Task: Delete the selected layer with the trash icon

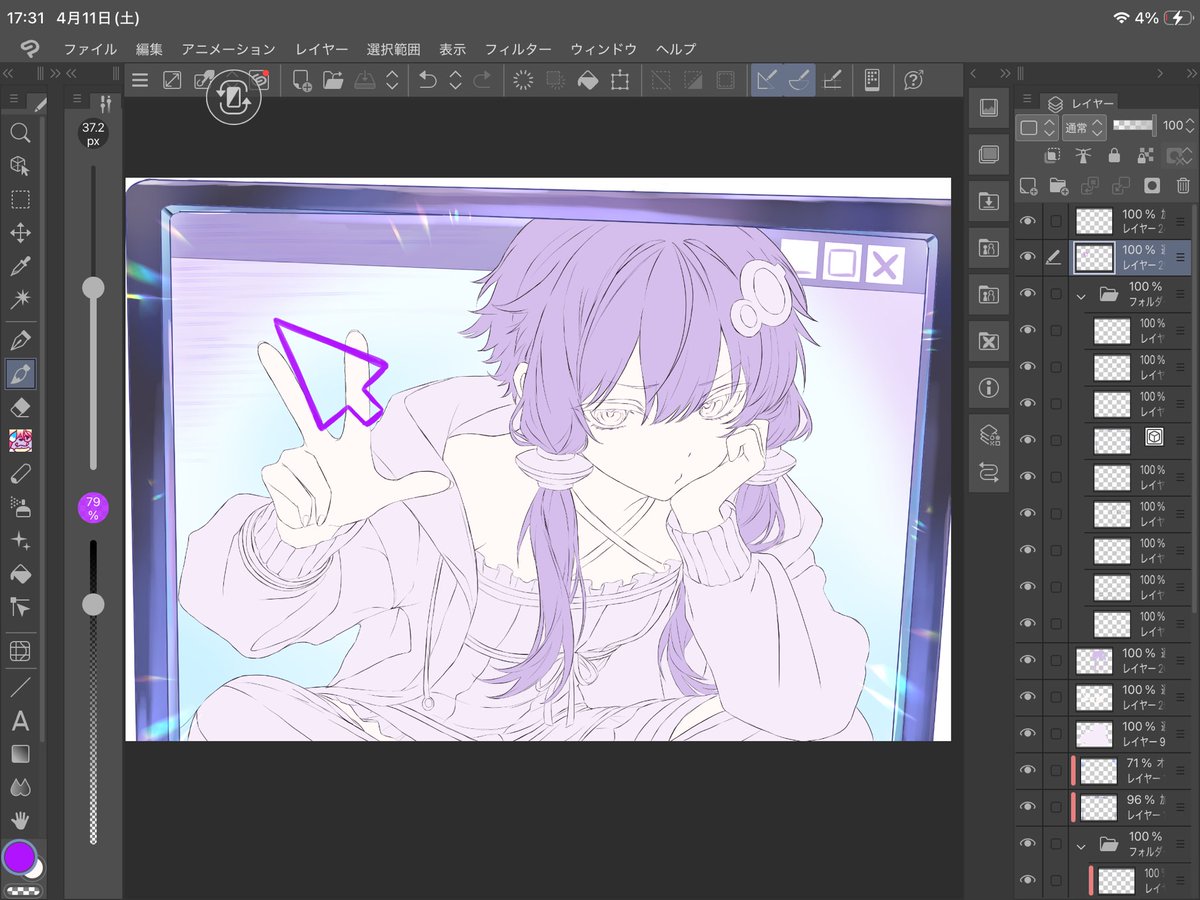Action: [1184, 186]
